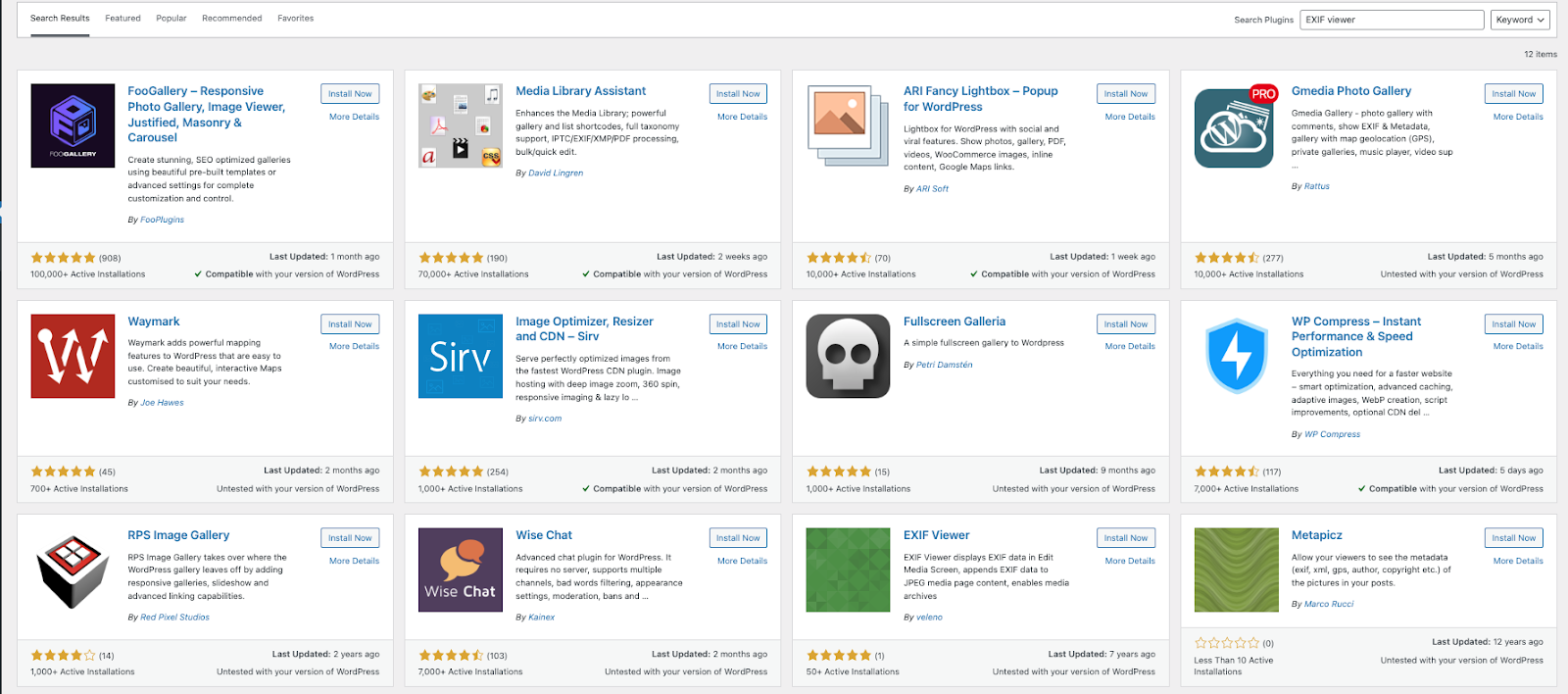Viewport: 1568px width, 694px height.
Task: Open the Metapicz title link
Action: point(1316,535)
